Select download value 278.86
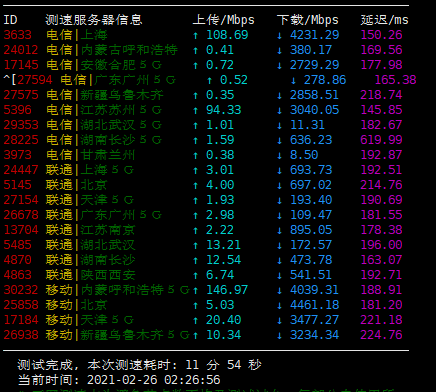 (325, 80)
